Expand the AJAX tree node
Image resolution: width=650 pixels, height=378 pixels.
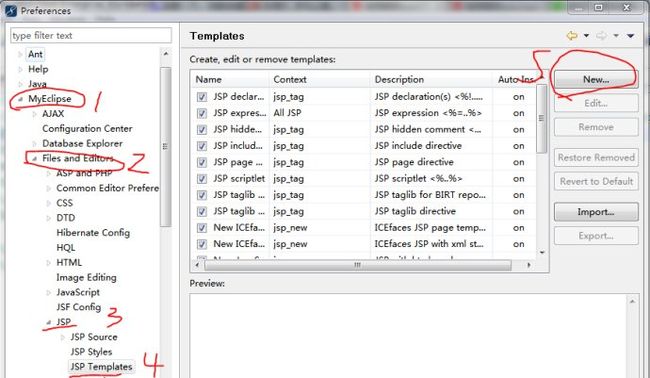point(34,114)
